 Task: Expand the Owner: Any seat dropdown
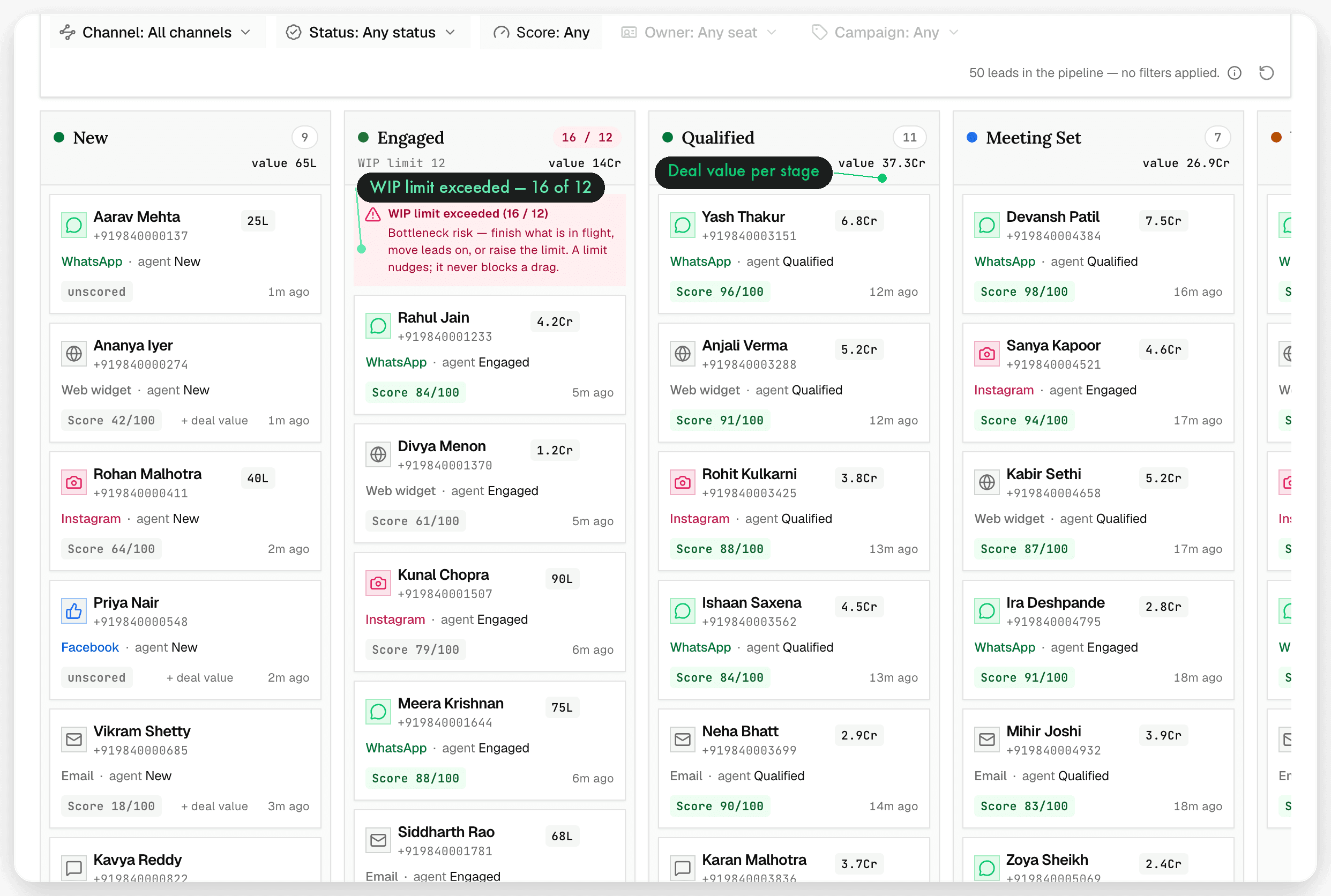tap(699, 33)
